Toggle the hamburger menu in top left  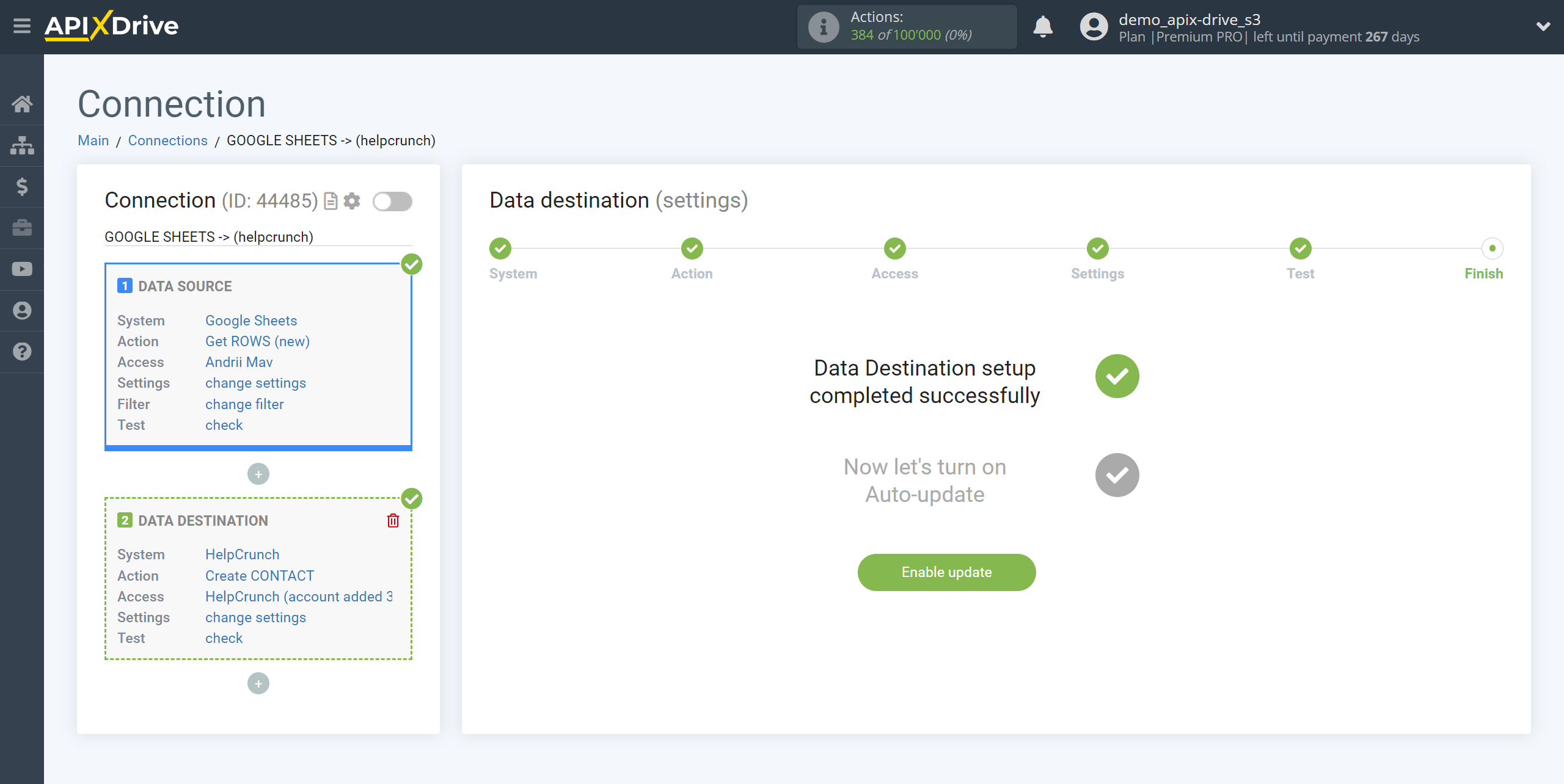click(21, 26)
